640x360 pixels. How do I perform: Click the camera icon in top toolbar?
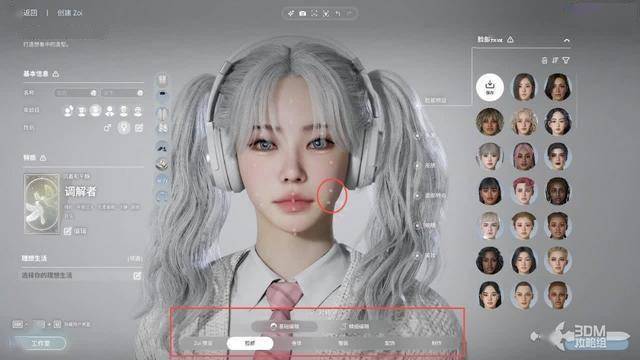pyautogui.click(x=302, y=13)
